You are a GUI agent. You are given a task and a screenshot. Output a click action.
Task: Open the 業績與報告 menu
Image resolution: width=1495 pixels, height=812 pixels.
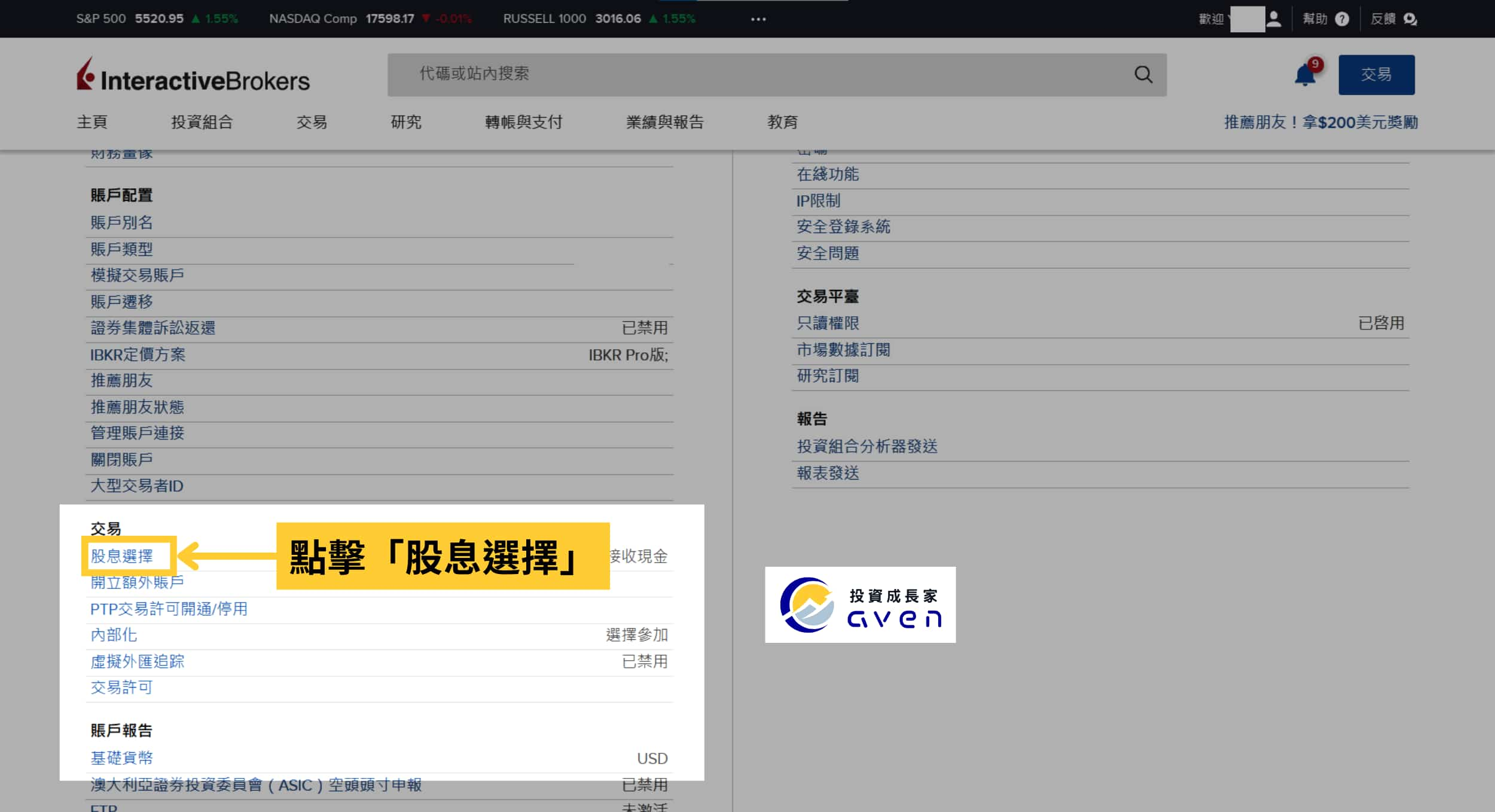click(665, 122)
